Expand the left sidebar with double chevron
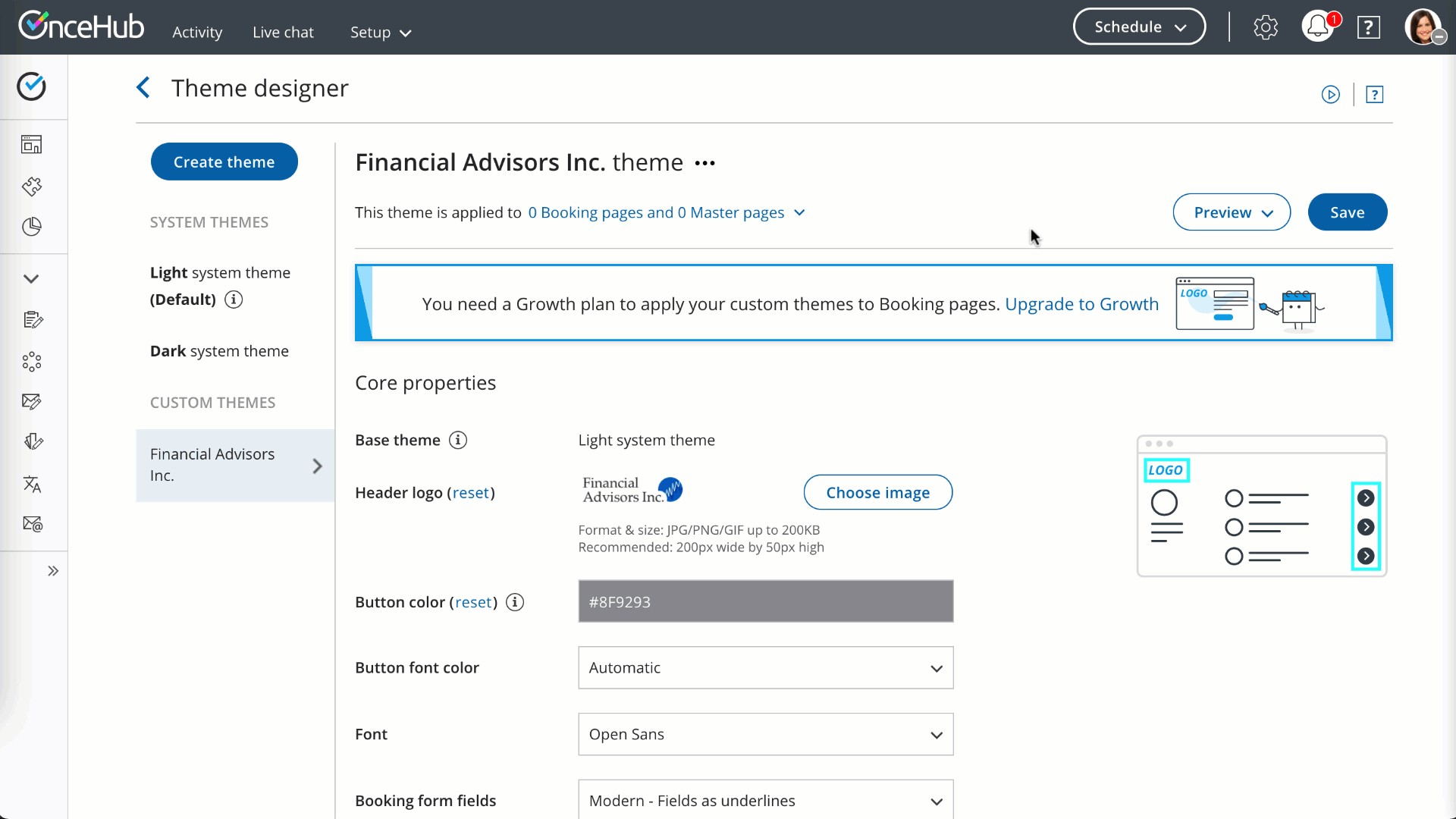The height and width of the screenshot is (819, 1456). [x=53, y=571]
